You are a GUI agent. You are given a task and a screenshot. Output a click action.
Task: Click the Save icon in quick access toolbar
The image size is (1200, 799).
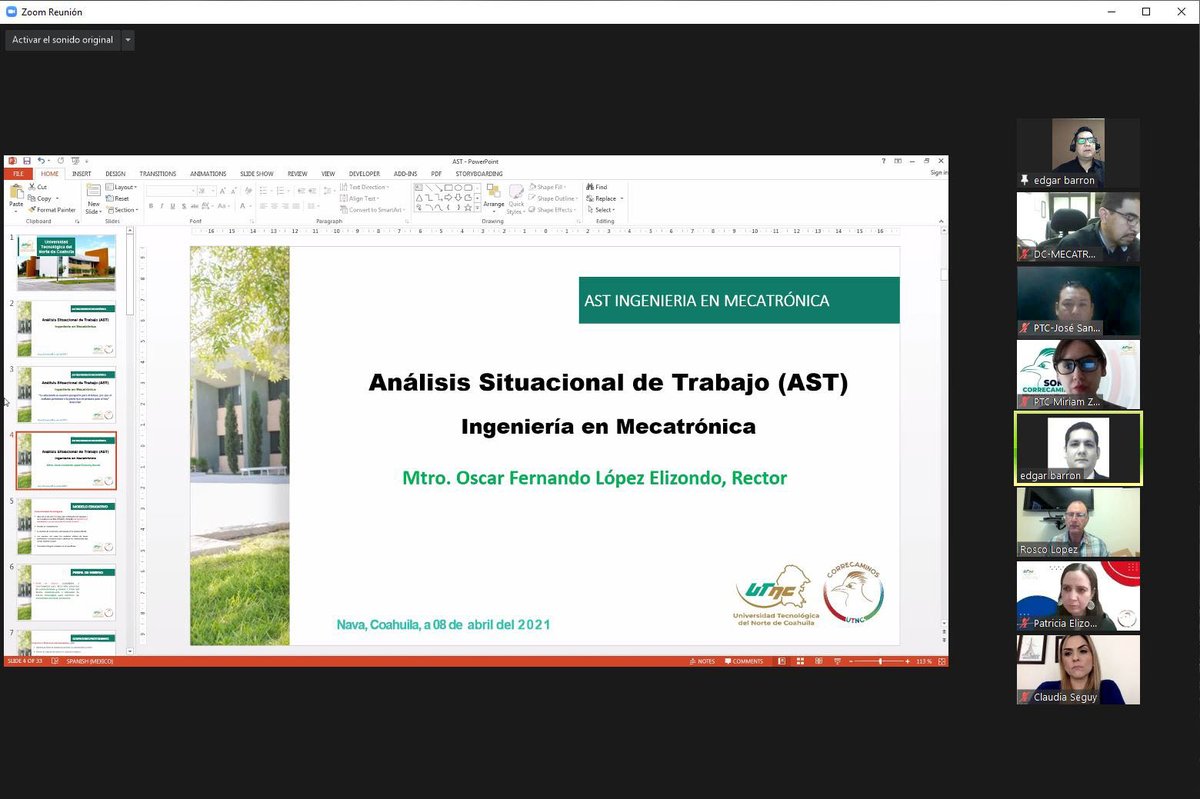(27, 161)
